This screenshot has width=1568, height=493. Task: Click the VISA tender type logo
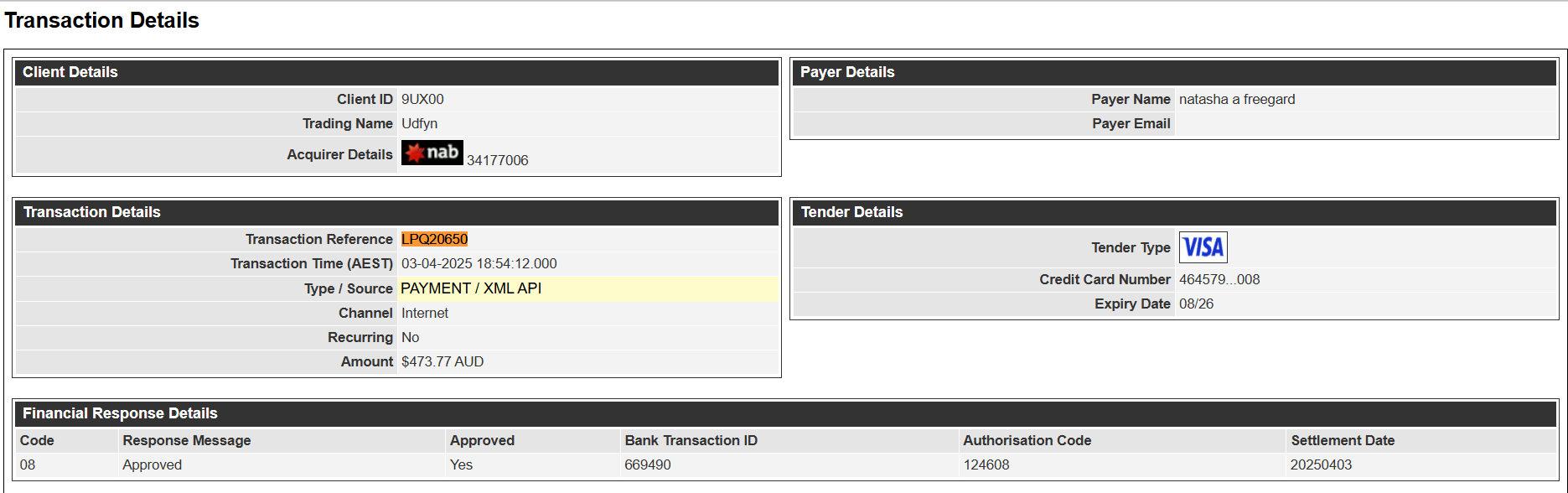[x=1203, y=247]
